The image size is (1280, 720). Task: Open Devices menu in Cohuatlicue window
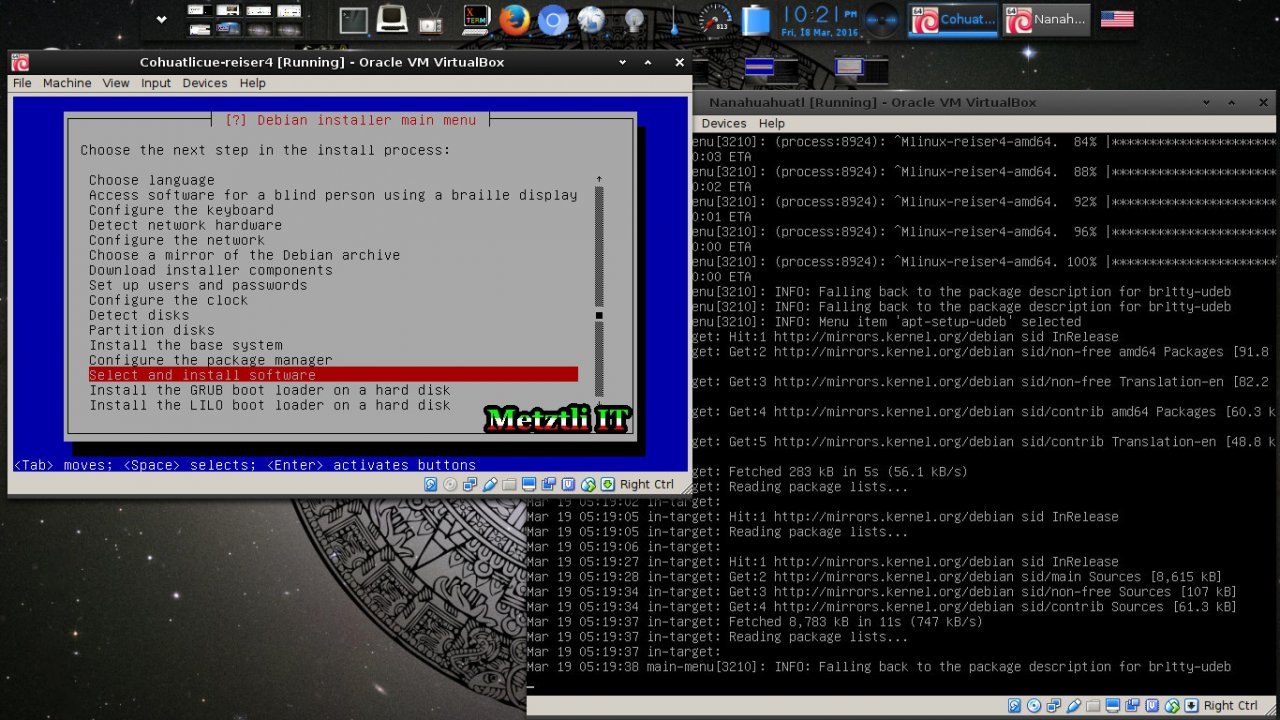205,83
